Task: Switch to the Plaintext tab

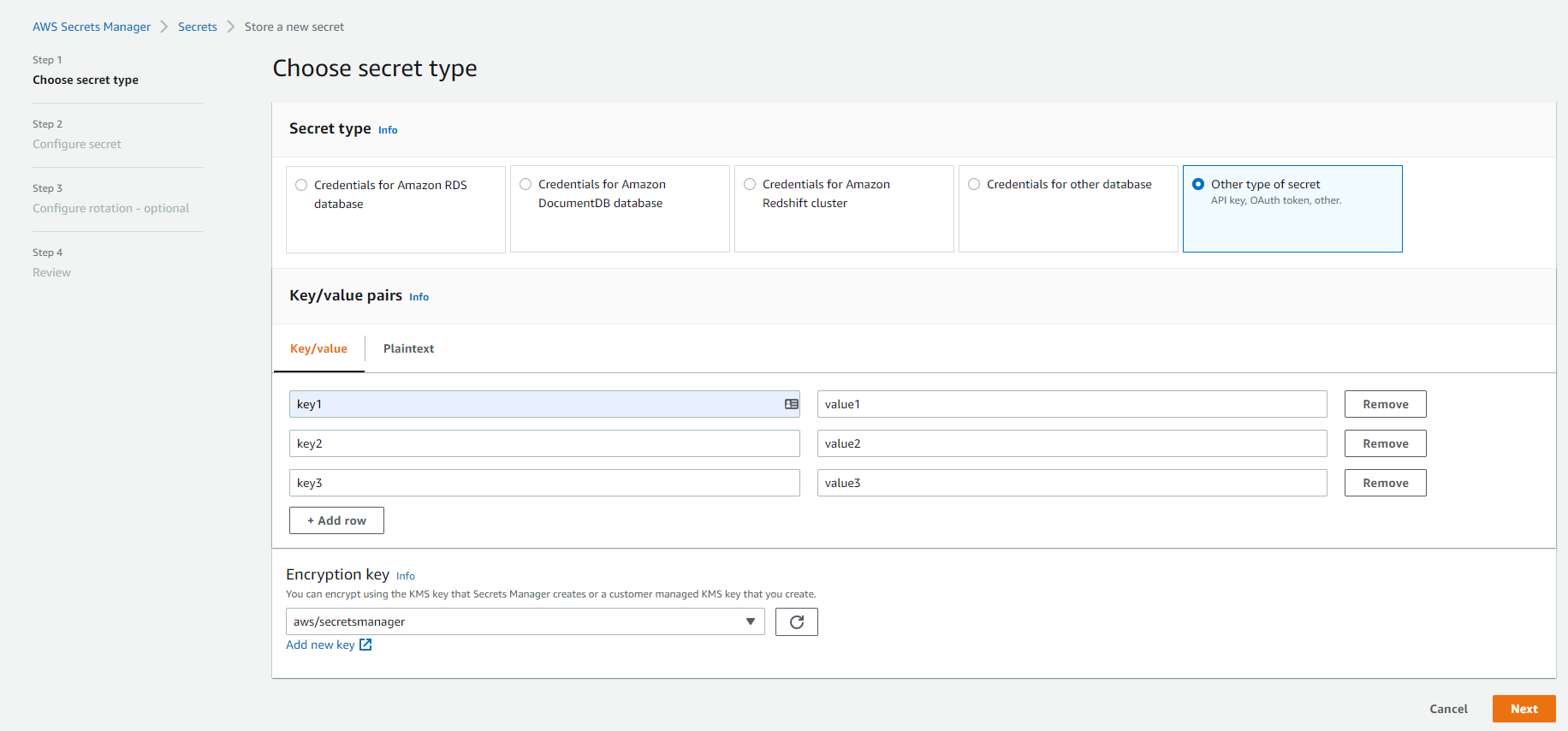Action: 408,349
